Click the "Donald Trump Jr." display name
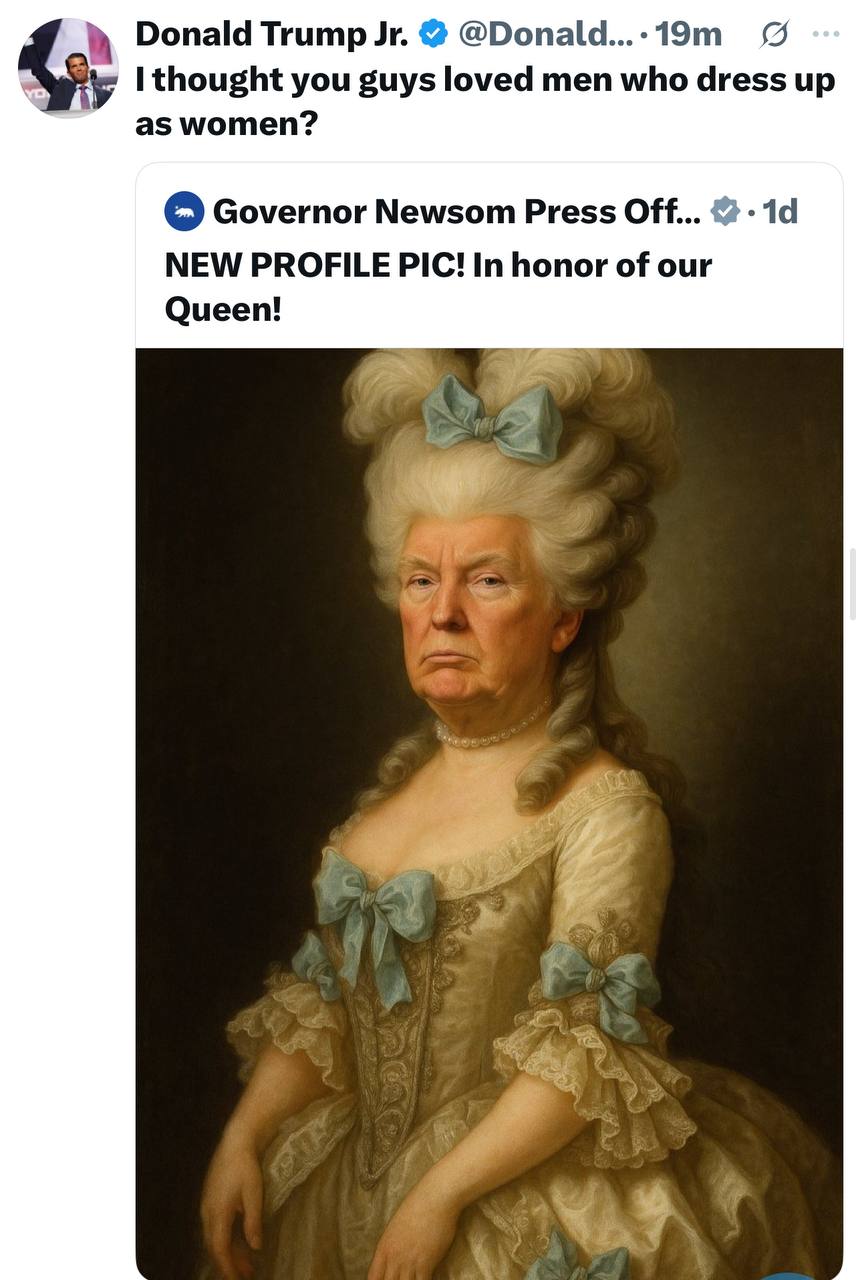Viewport: 862px width, 1280px height. (272, 34)
